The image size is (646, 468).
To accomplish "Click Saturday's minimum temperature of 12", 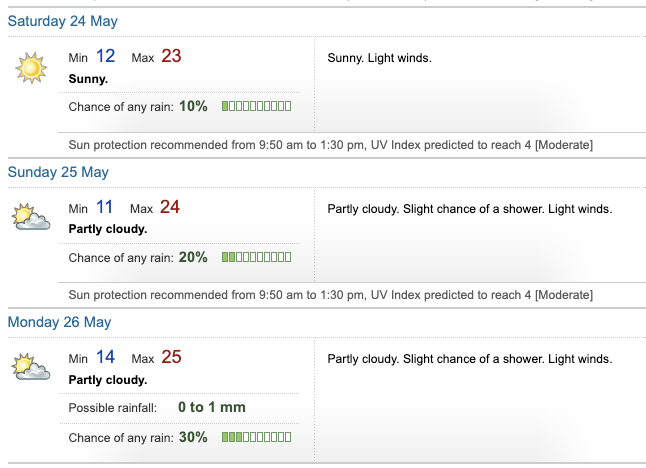I will coord(106,57).
